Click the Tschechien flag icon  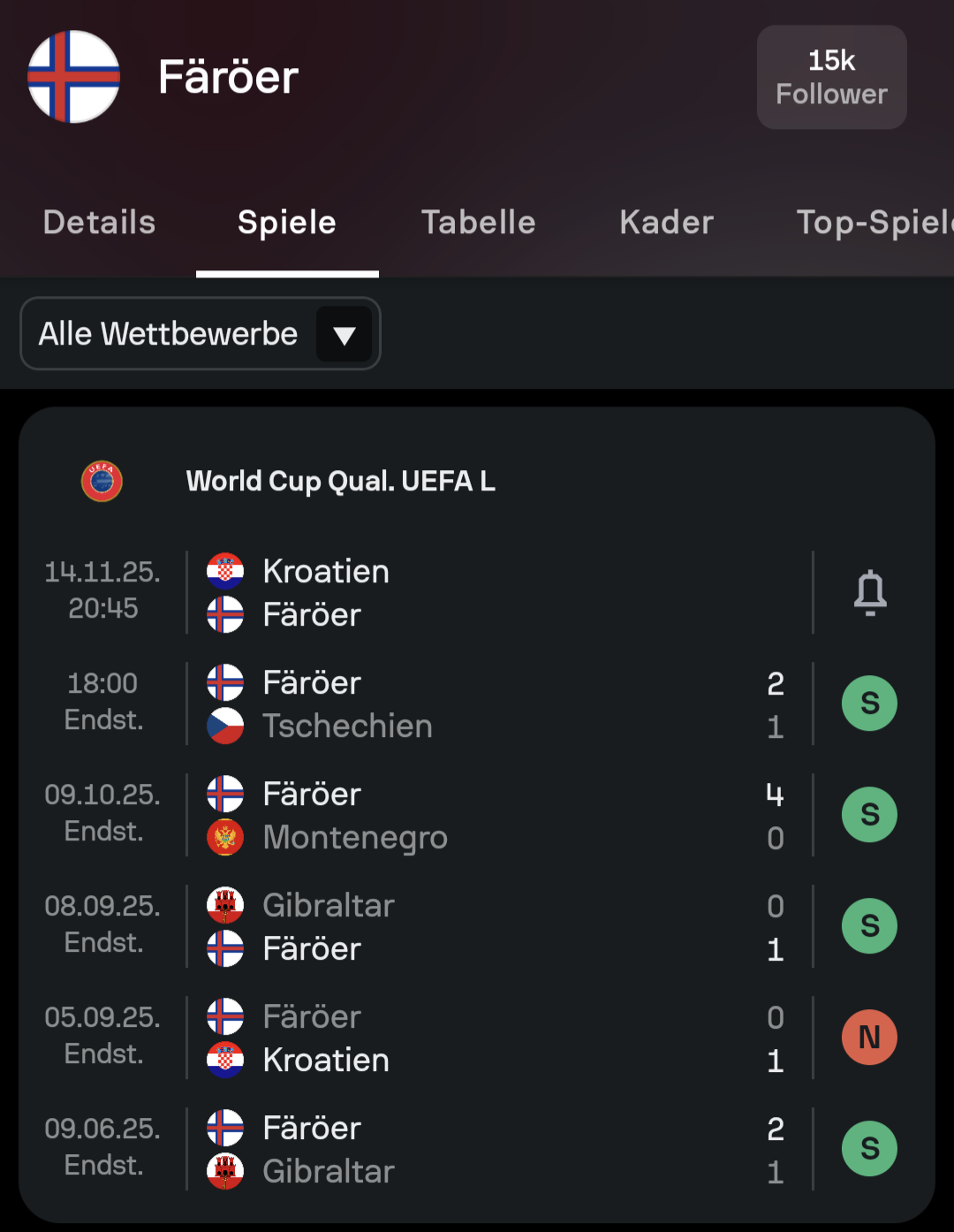pyautogui.click(x=225, y=726)
